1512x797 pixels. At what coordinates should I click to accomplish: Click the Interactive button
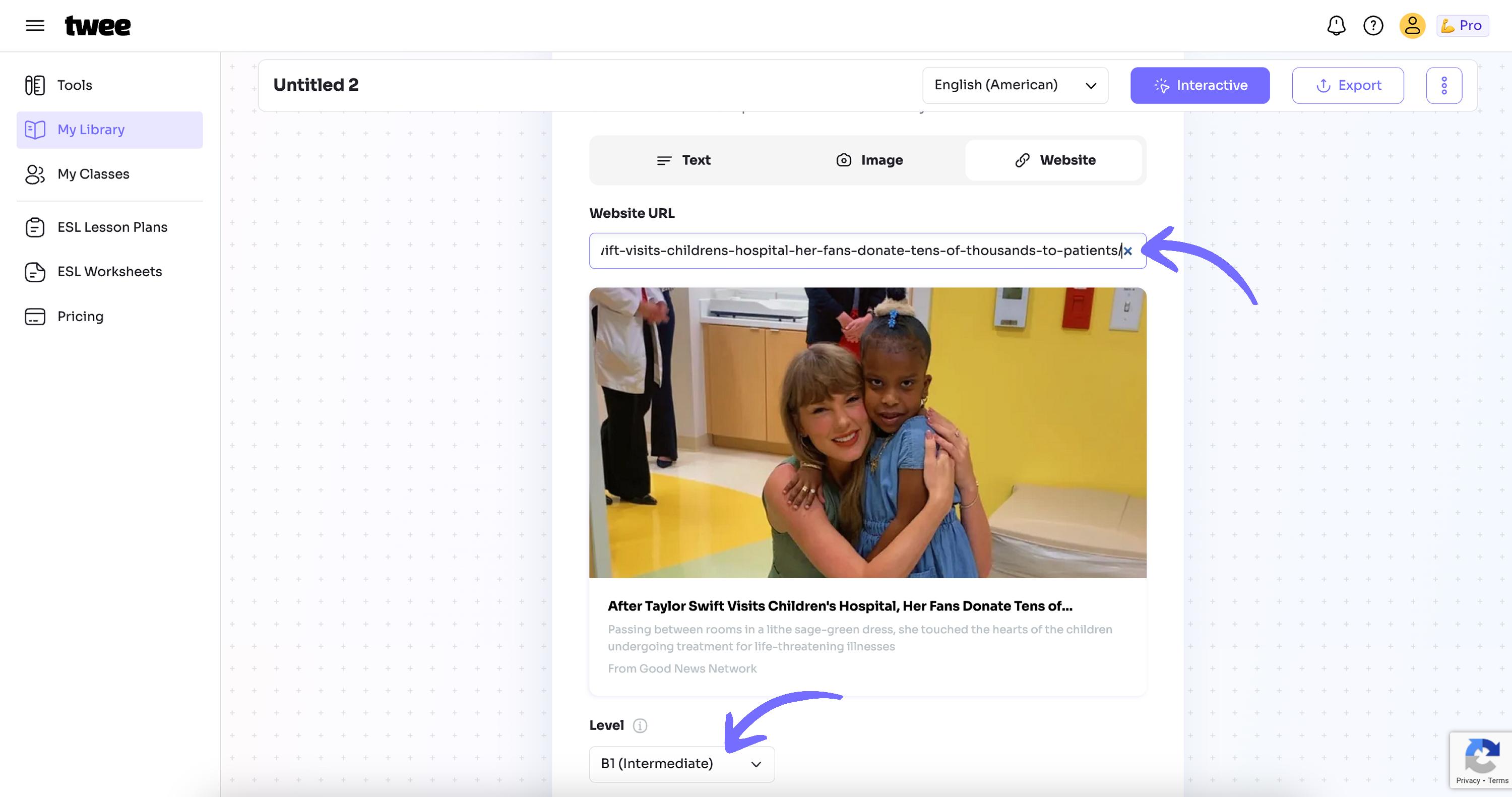click(x=1200, y=85)
